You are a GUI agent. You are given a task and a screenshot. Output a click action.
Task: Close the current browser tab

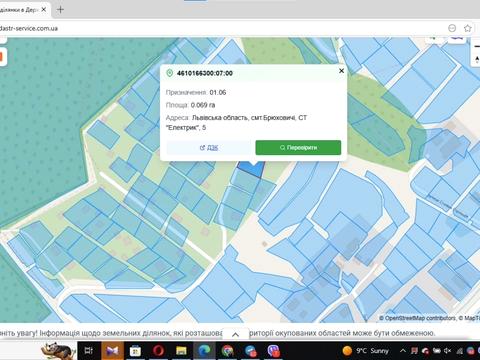(44, 10)
